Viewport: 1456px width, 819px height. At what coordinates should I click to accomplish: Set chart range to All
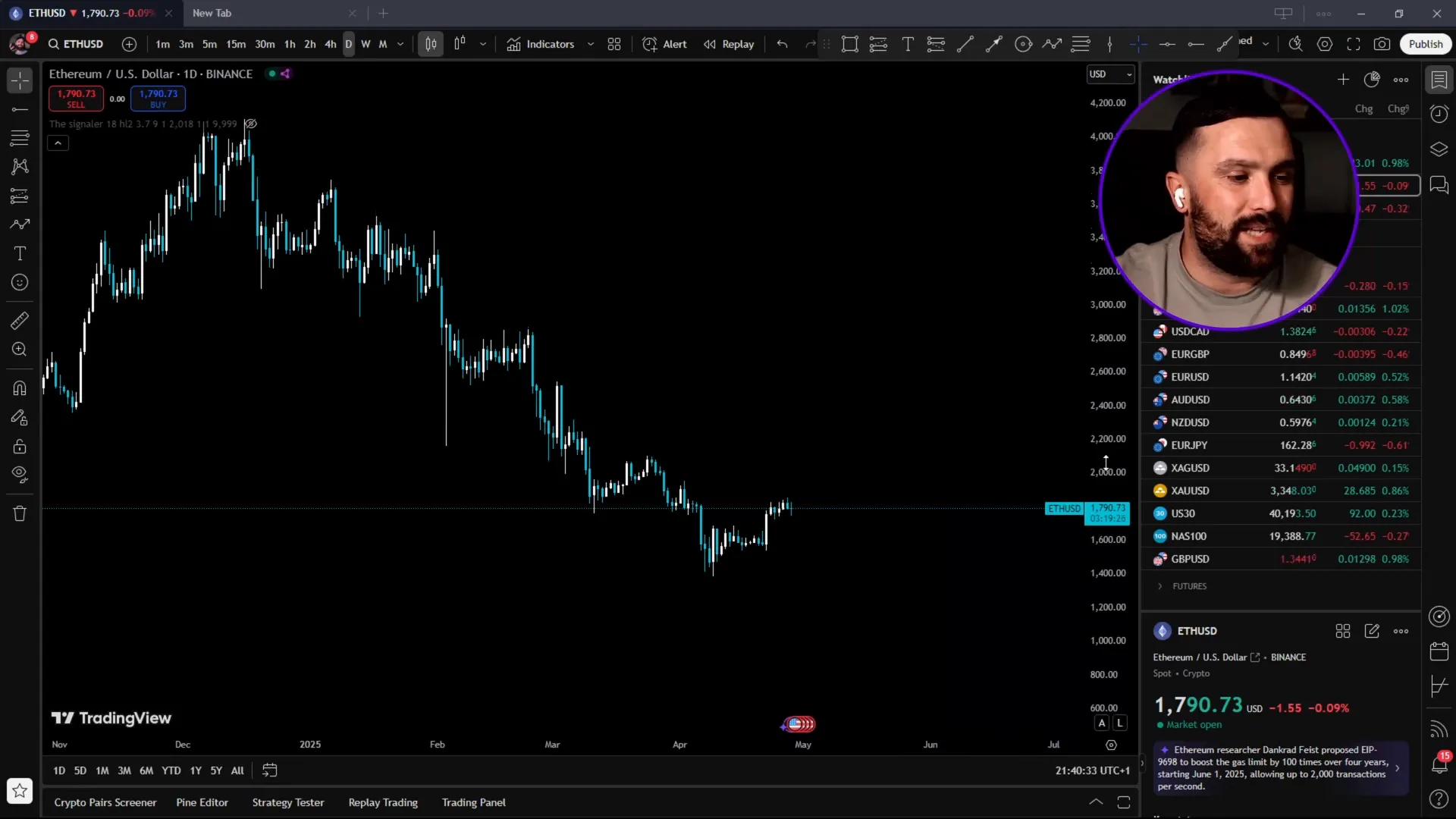(237, 770)
